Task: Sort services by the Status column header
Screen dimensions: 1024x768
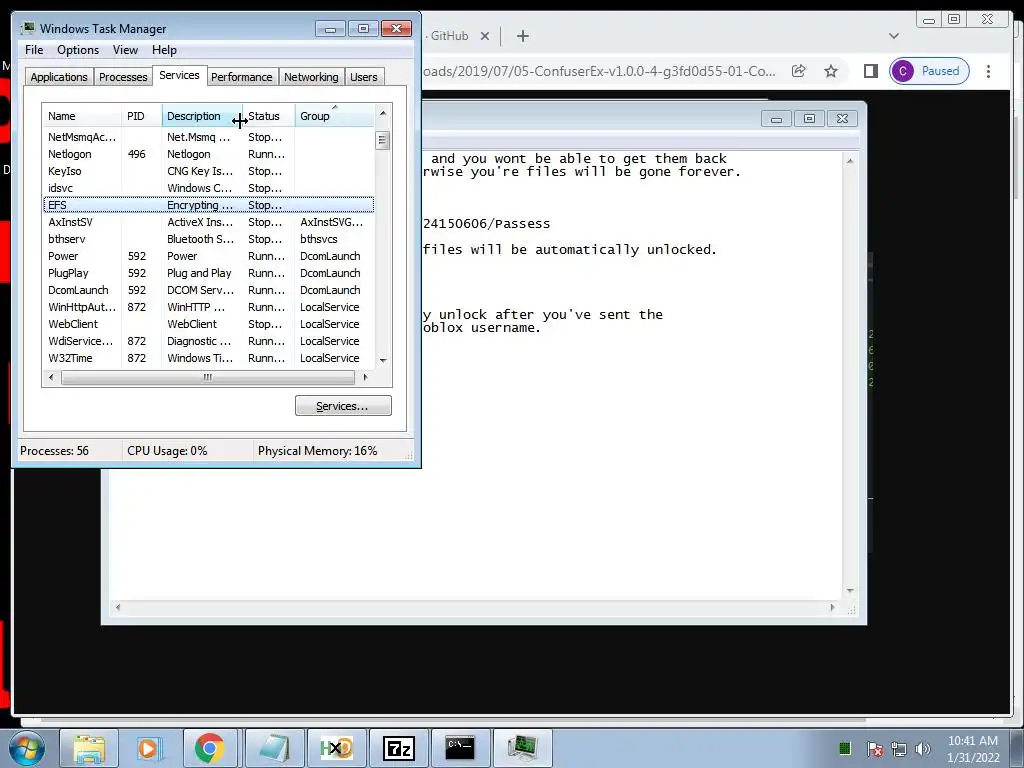Action: point(268,116)
